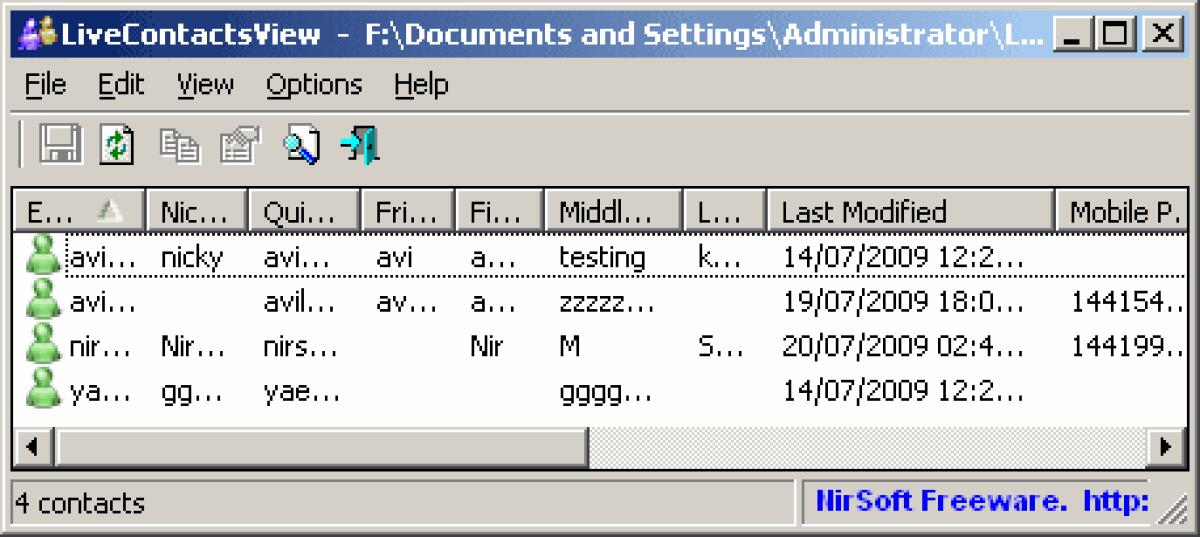Sort by the Middle name column header
Screen dimensions: 1200x537
click(615, 211)
